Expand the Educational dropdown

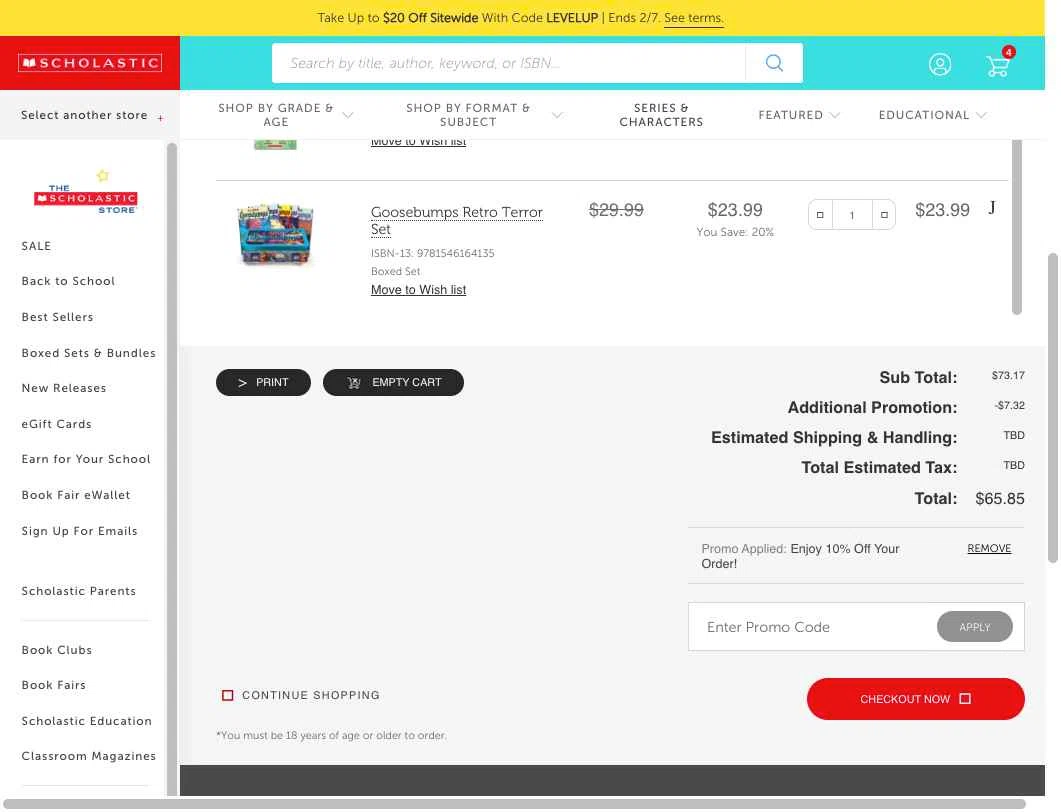(x=932, y=115)
